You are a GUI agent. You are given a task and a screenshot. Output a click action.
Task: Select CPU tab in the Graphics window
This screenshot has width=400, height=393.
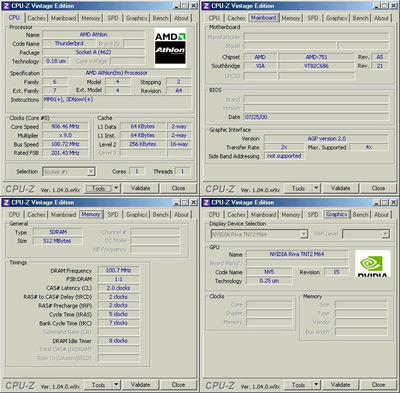(214, 215)
